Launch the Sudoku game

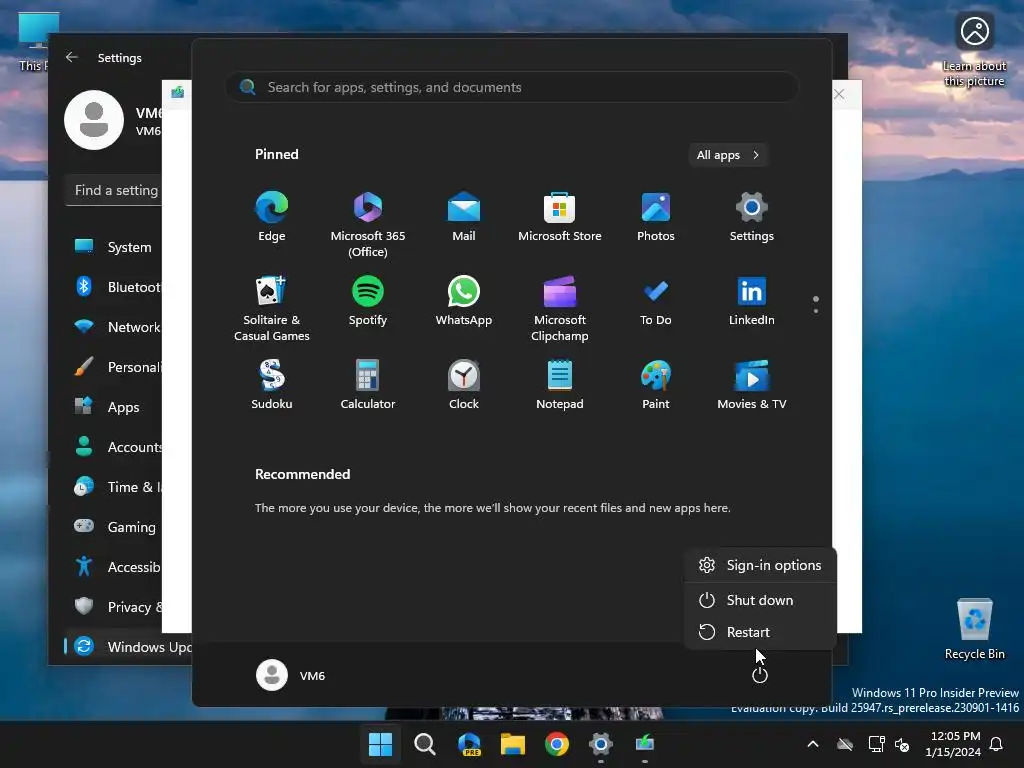272,385
